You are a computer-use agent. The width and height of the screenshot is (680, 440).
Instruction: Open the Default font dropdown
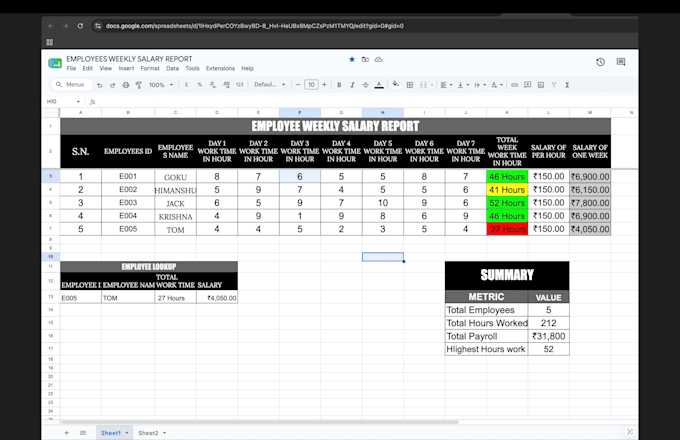point(269,85)
